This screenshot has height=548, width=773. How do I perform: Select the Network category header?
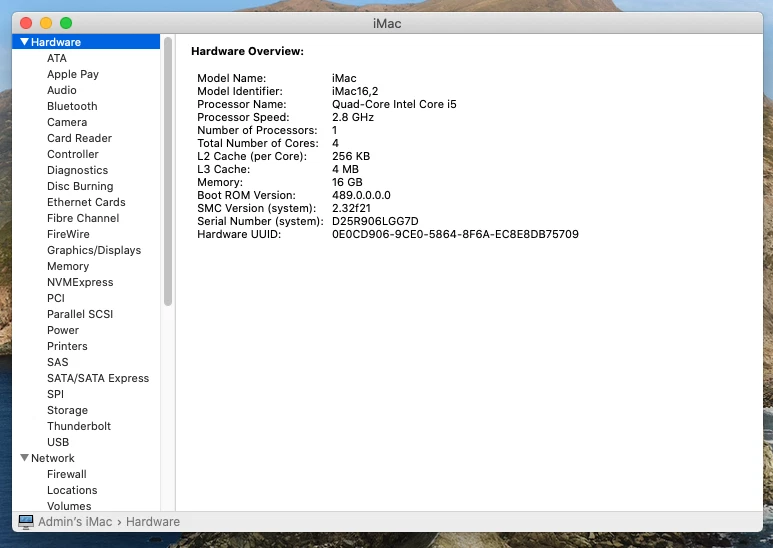[53, 458]
